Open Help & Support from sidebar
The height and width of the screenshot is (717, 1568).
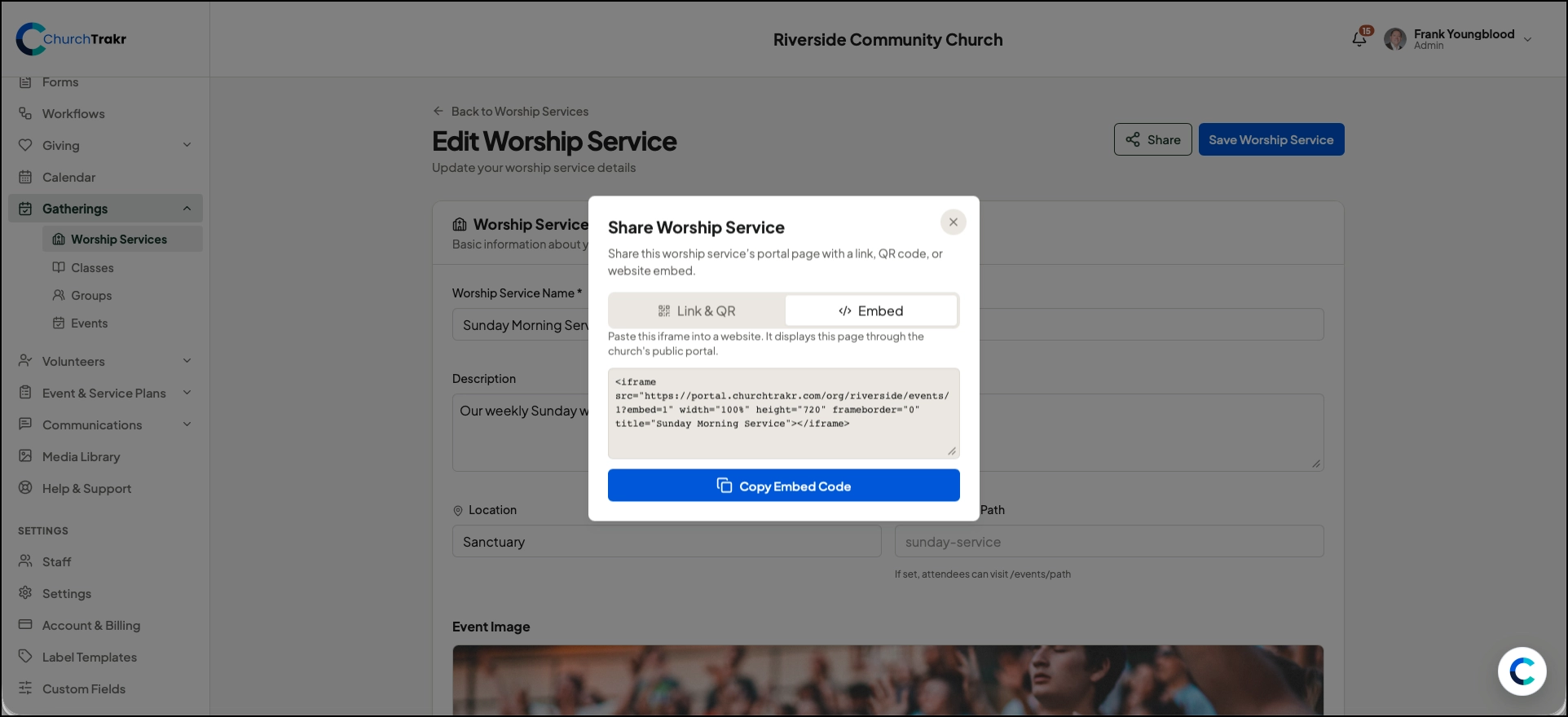click(86, 488)
